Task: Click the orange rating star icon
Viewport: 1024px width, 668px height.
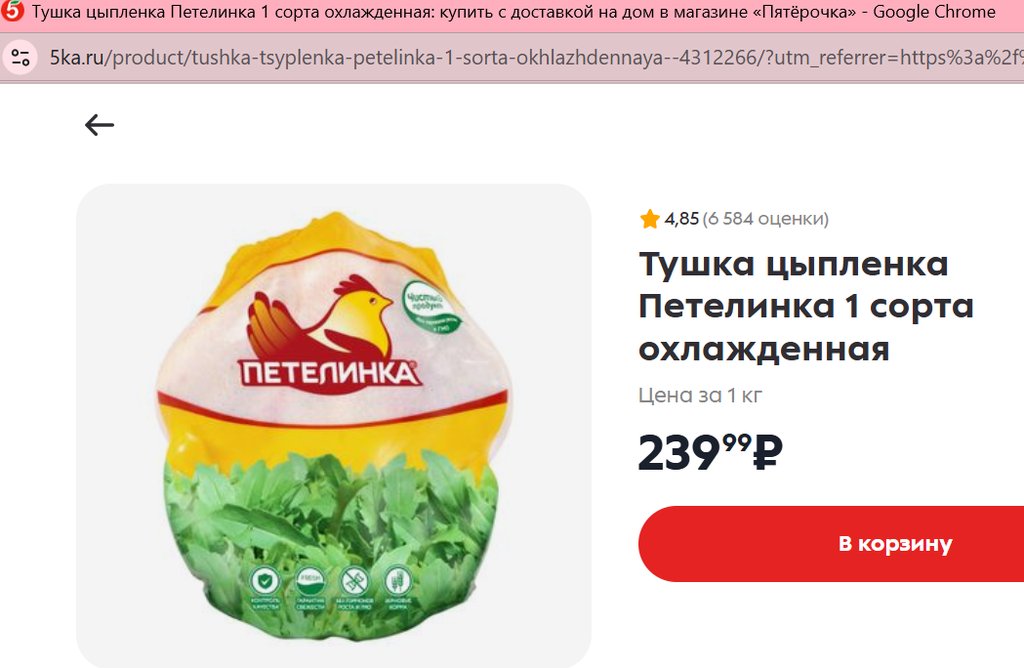Action: click(650, 219)
